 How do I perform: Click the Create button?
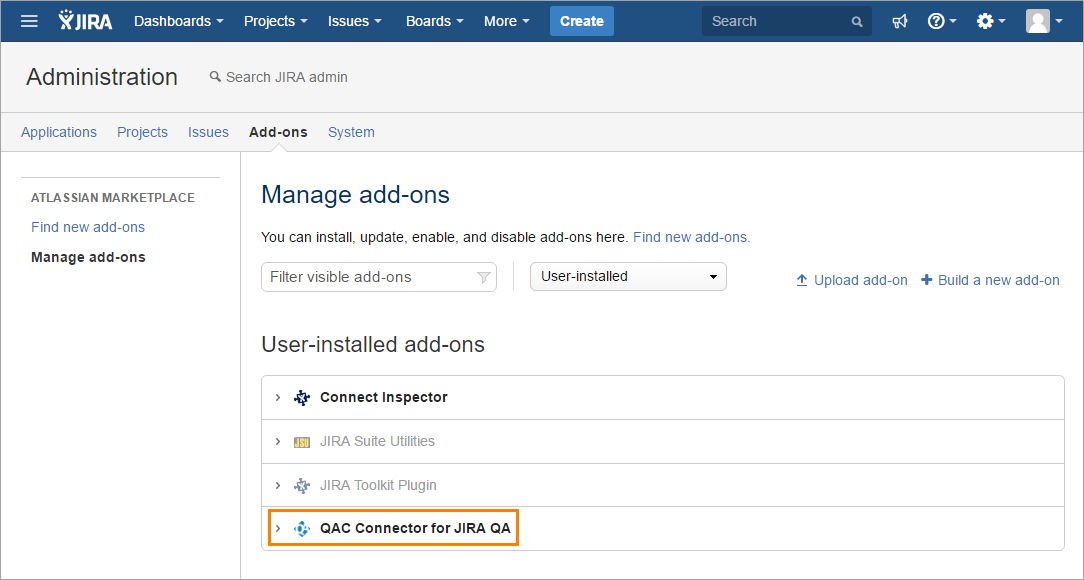(581, 20)
